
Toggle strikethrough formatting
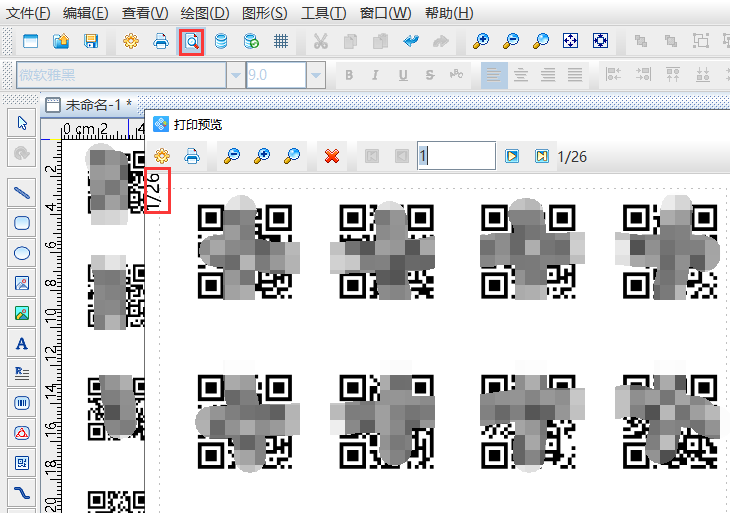430,75
